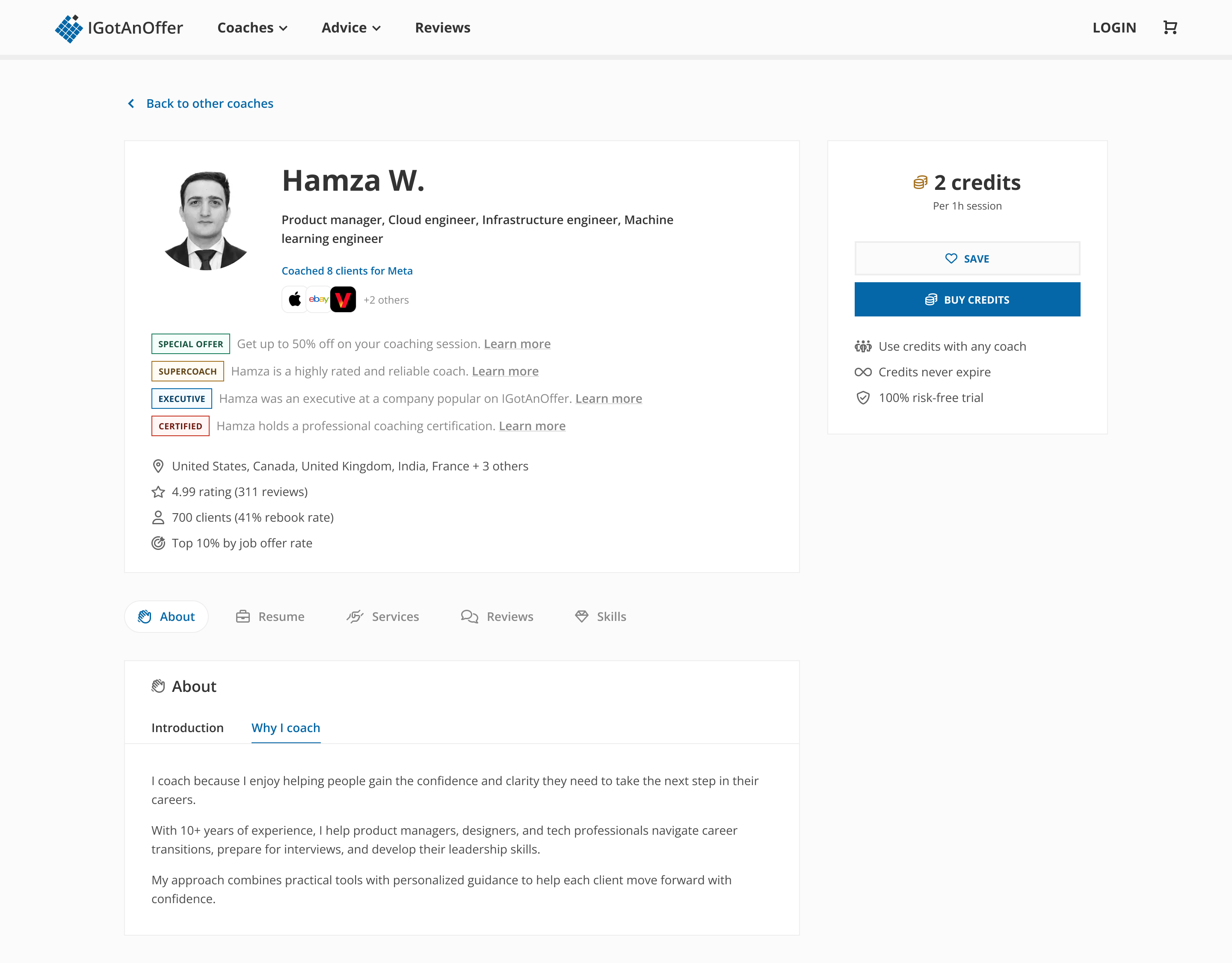Click the countries list text
Image resolution: width=1232 pixels, height=963 pixels.
coord(350,466)
